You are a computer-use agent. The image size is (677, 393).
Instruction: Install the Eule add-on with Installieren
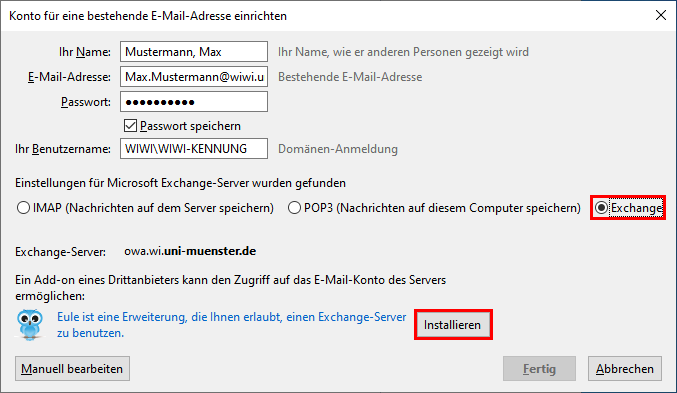click(452, 325)
